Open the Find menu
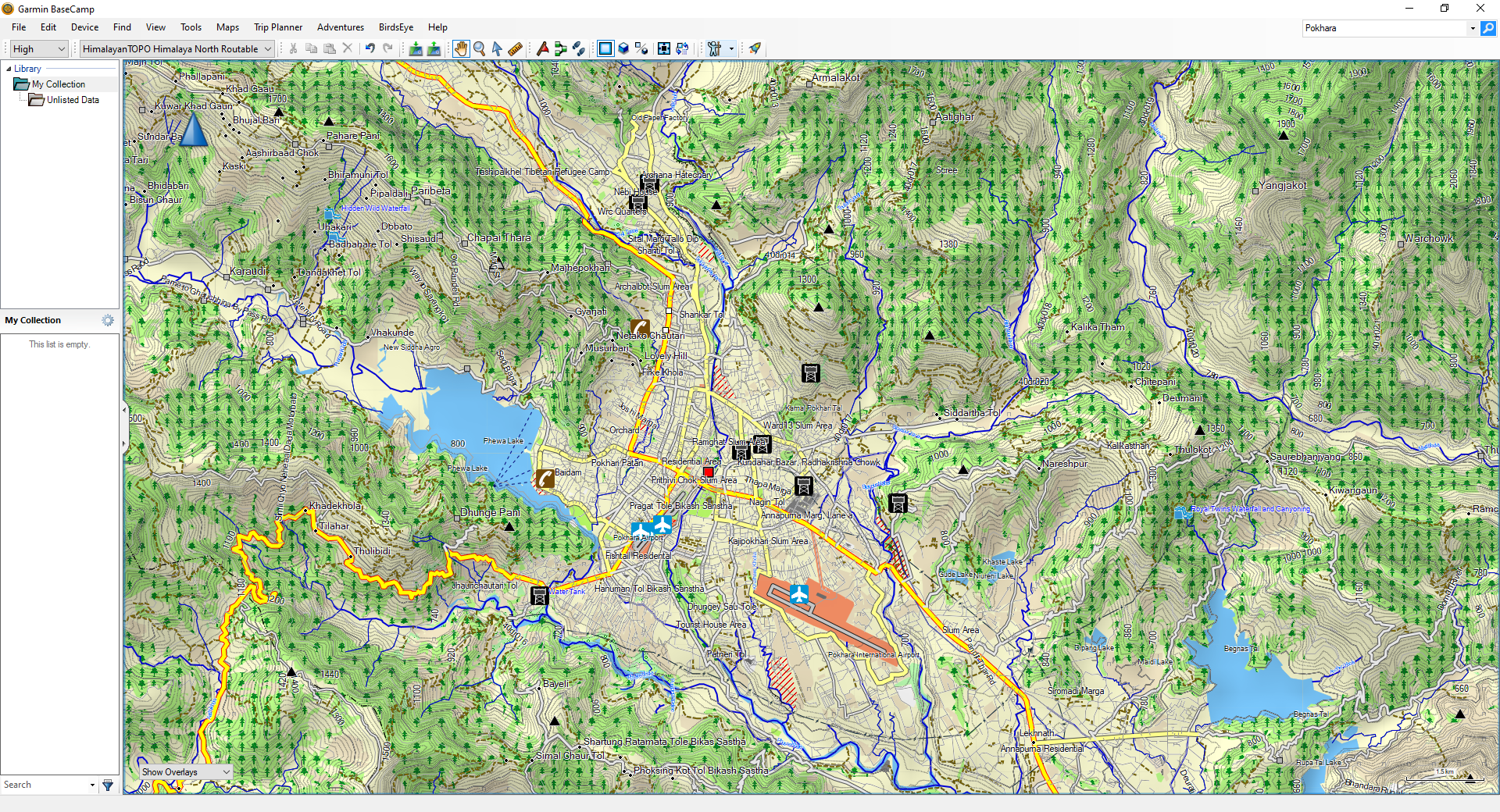The image size is (1500, 812). click(122, 27)
